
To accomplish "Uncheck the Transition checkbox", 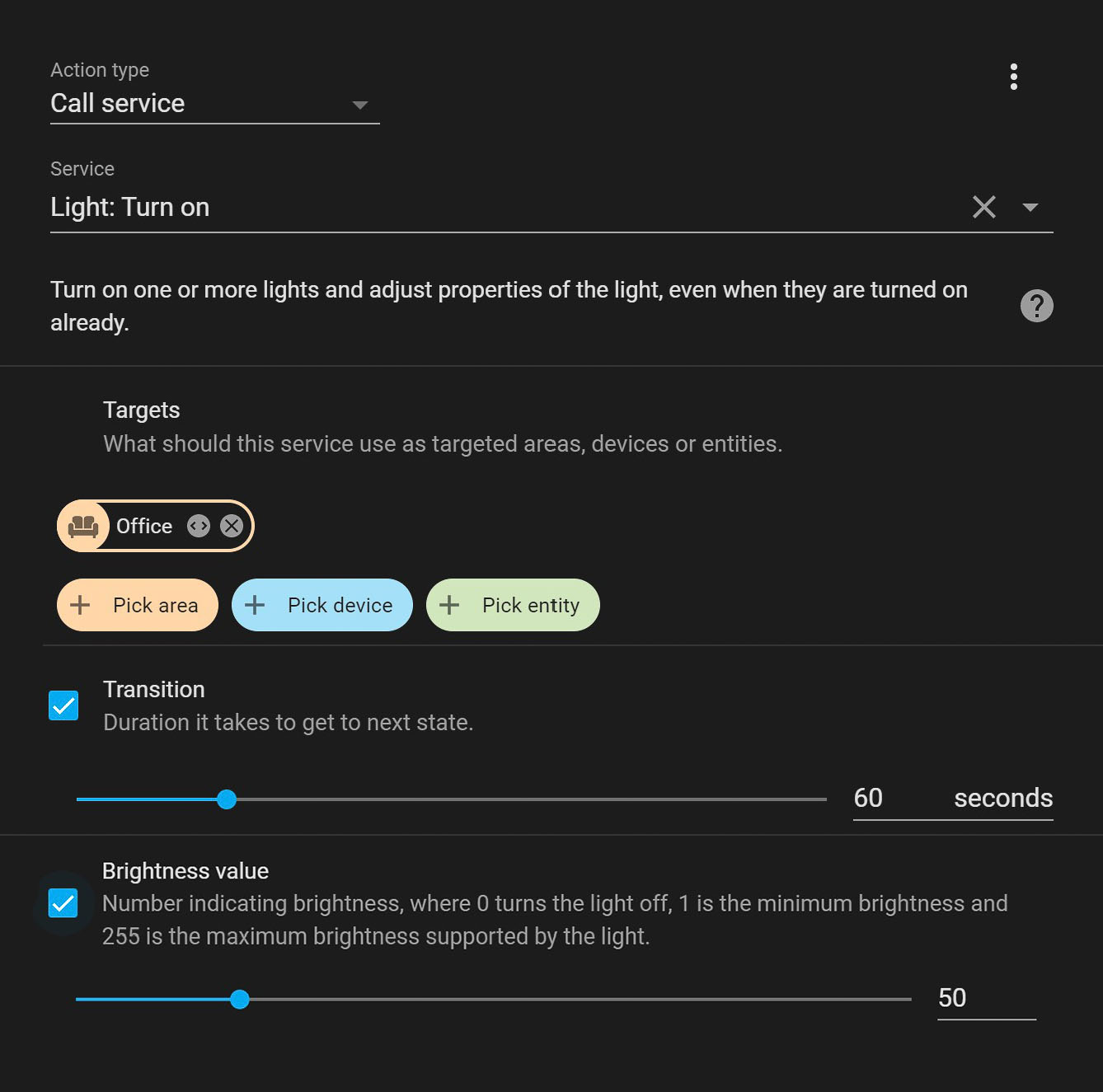I will pos(63,705).
